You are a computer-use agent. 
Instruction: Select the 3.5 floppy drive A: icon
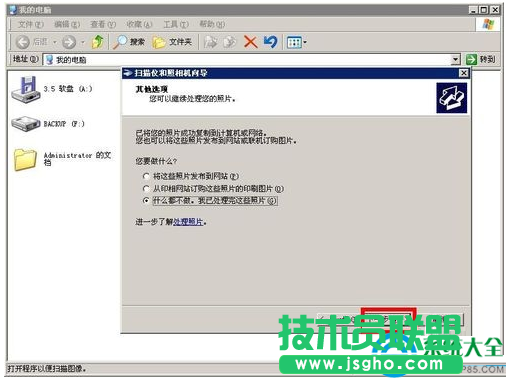[26, 89]
